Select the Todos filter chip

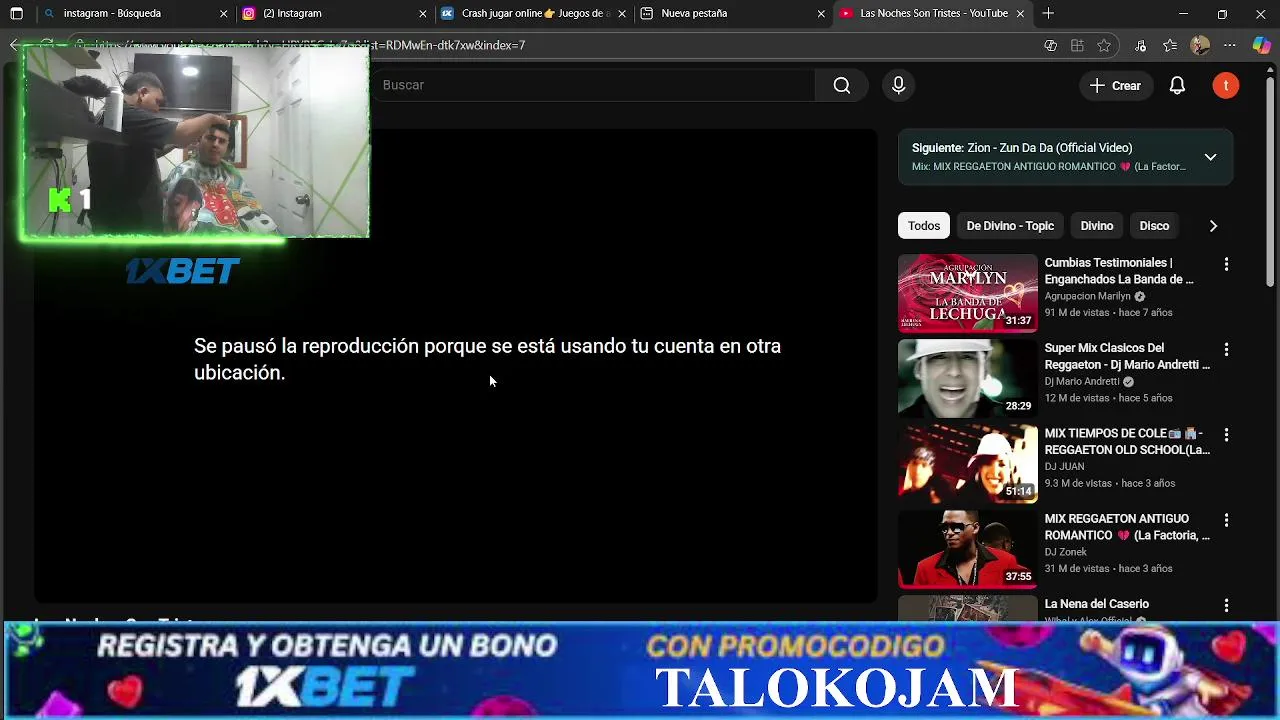(923, 226)
